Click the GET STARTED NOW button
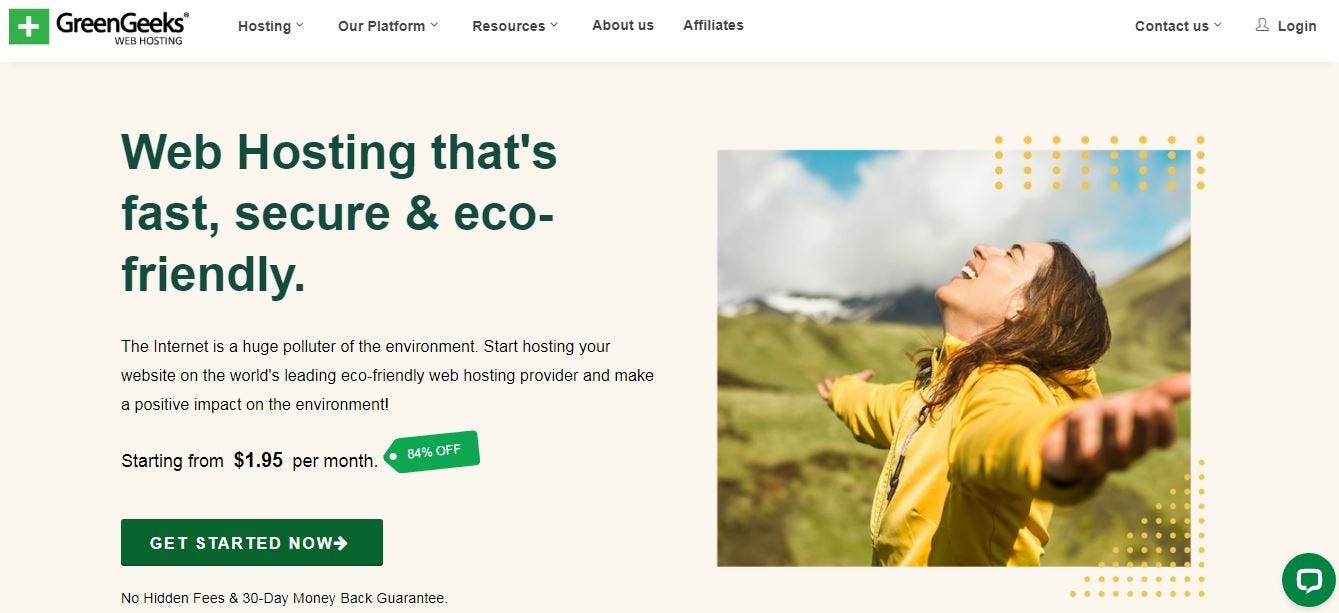 252,543
